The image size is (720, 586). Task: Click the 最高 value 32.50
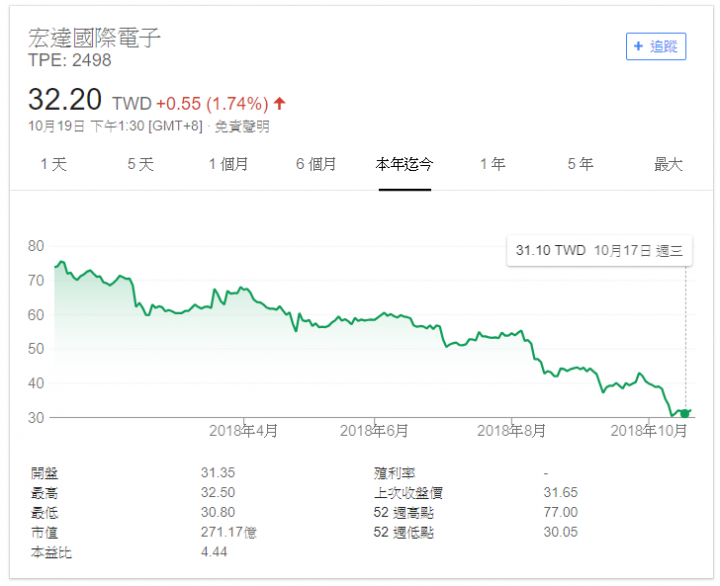(218, 492)
